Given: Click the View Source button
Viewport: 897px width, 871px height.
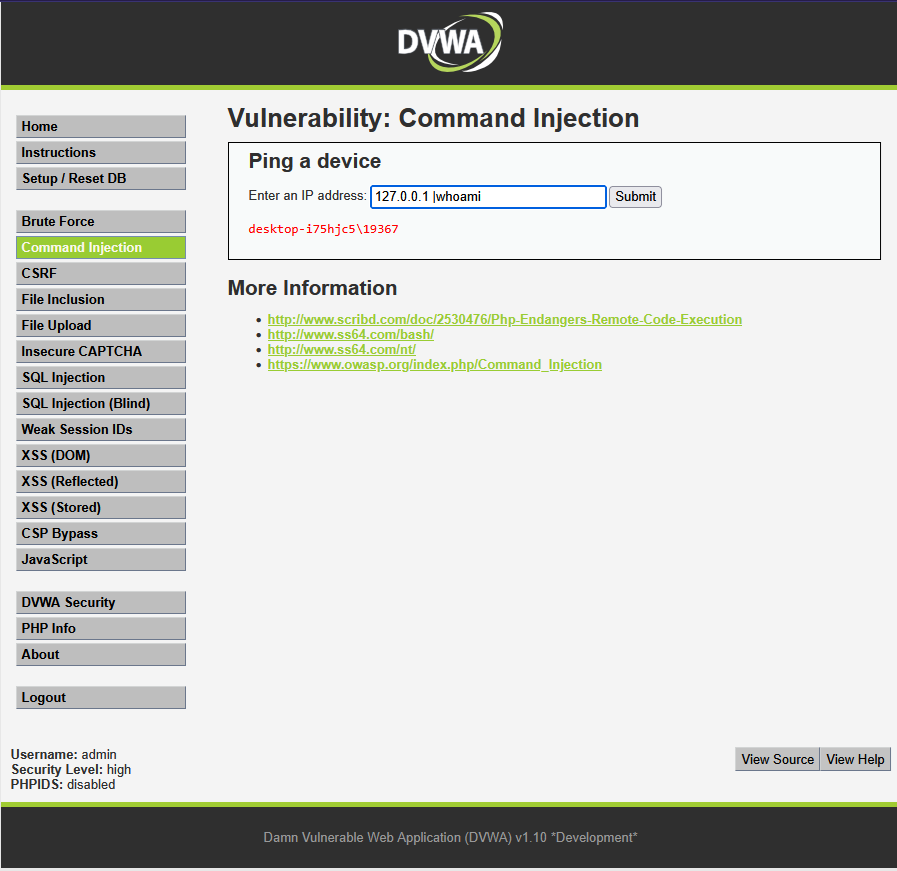Looking at the screenshot, I should point(777,759).
